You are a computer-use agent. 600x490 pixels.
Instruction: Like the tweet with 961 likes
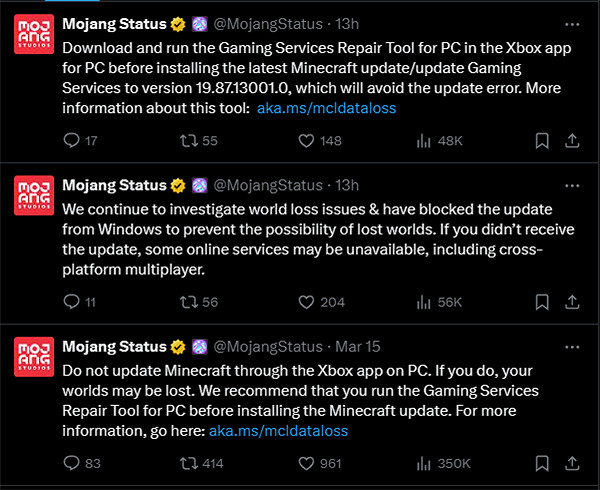point(309,464)
